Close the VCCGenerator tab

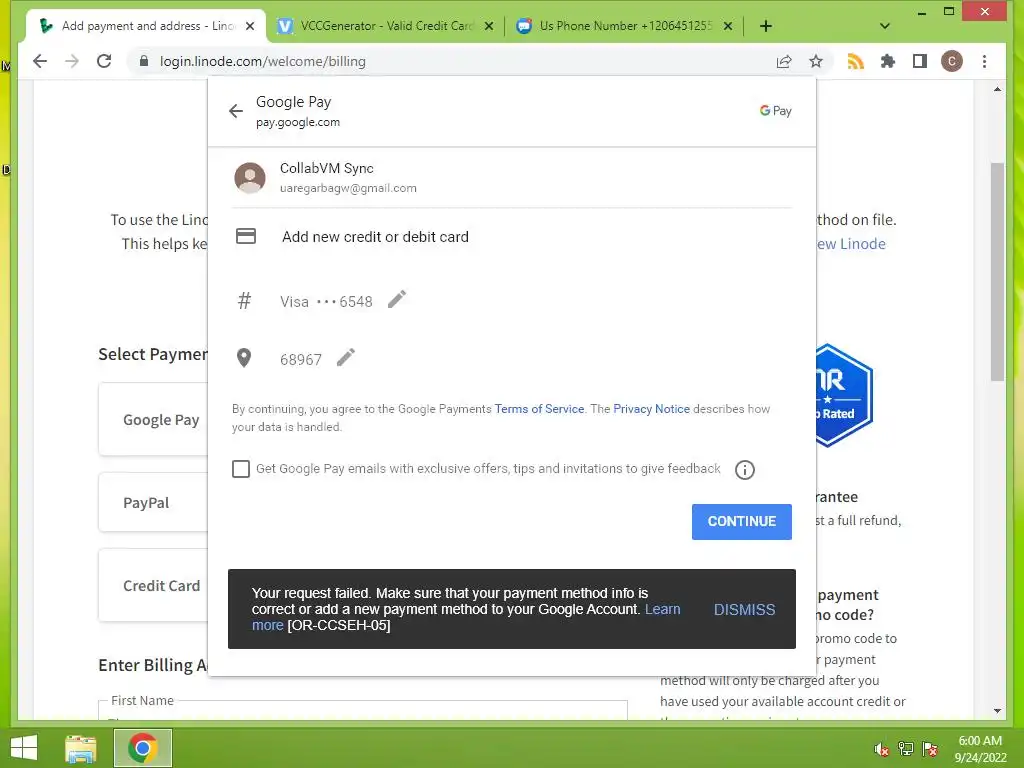[488, 26]
